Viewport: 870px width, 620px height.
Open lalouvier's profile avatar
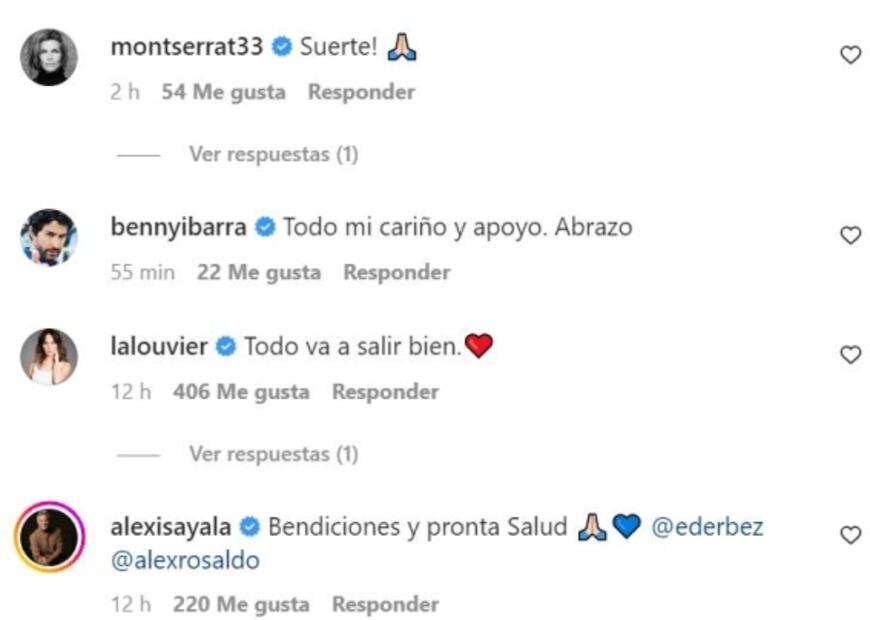[49, 356]
